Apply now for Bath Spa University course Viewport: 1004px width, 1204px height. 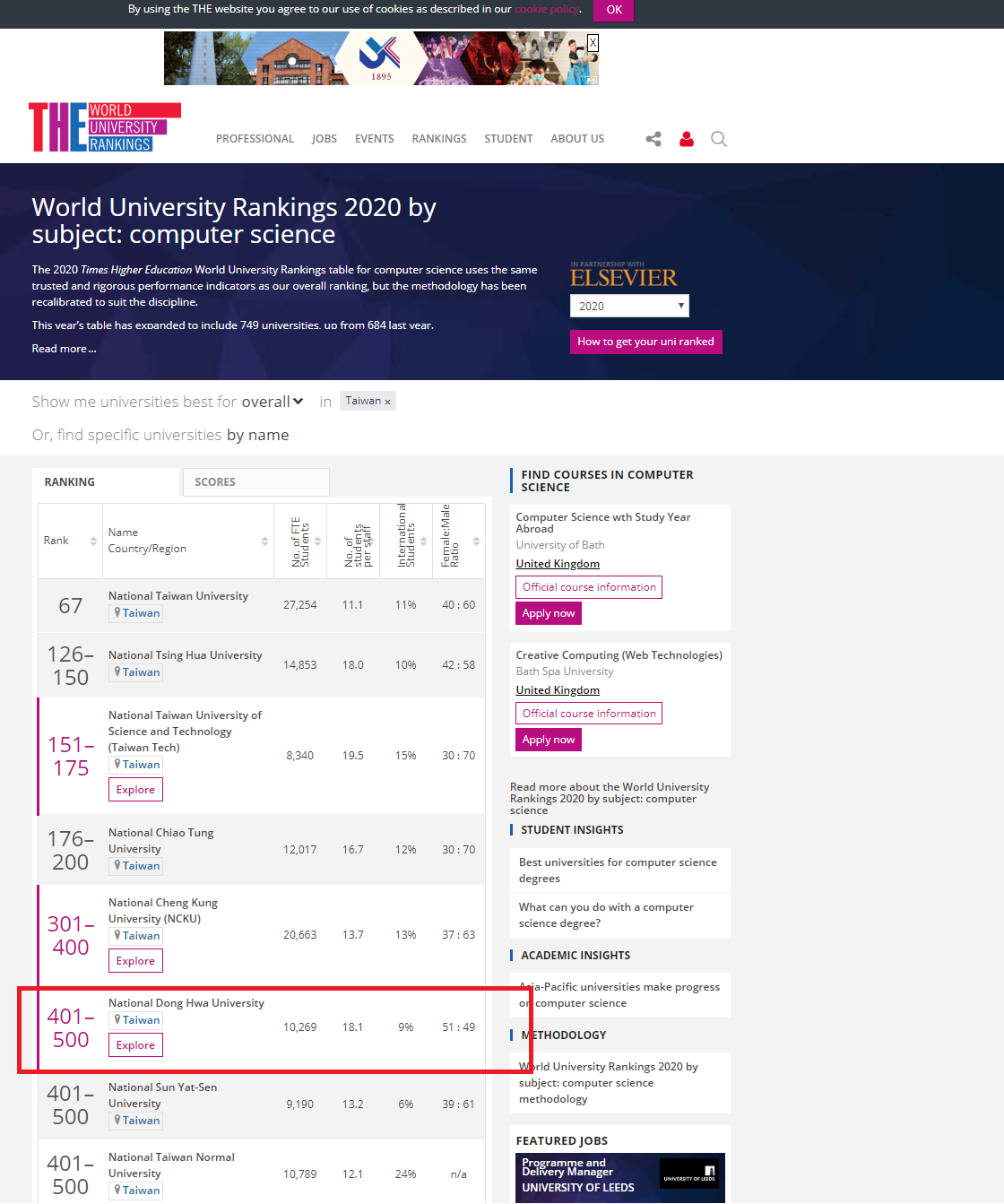(x=549, y=740)
